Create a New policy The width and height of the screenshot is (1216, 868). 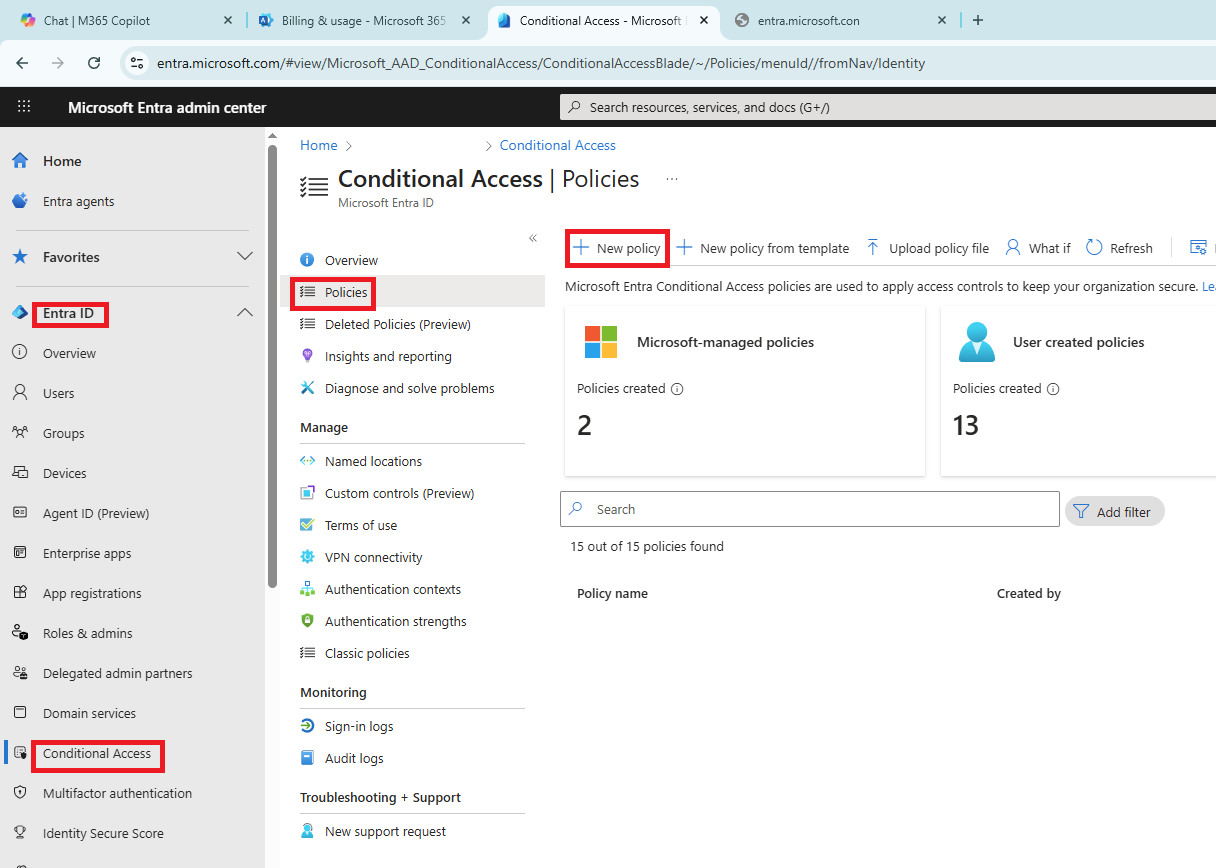pos(616,247)
